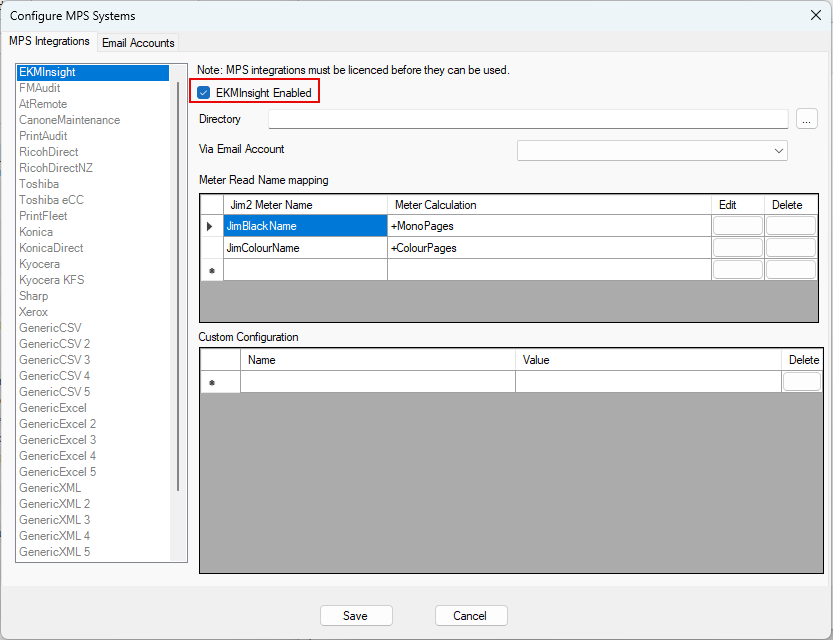The height and width of the screenshot is (640, 833).
Task: Click Jim2 Meter Name column header
Action: coord(305,205)
